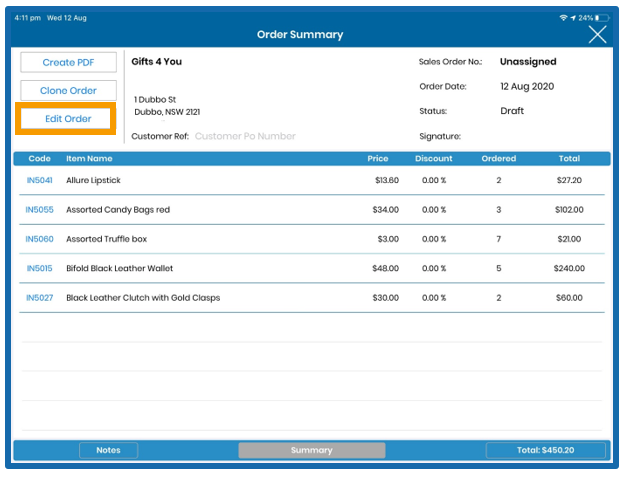Click the $48.00 price value

385,268
